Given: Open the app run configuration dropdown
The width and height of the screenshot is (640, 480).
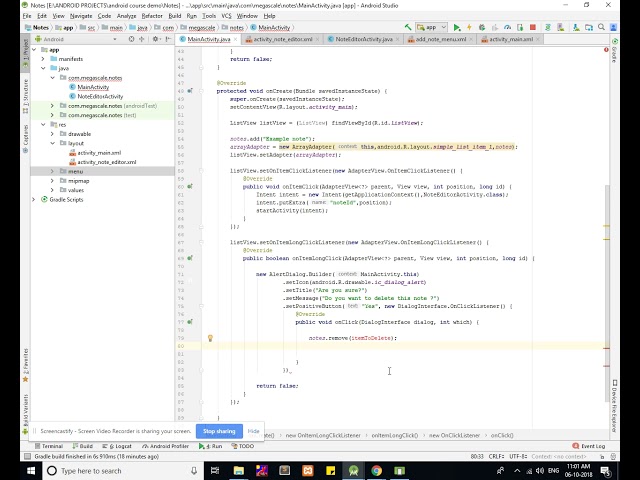Looking at the screenshot, I should tap(431, 27).
